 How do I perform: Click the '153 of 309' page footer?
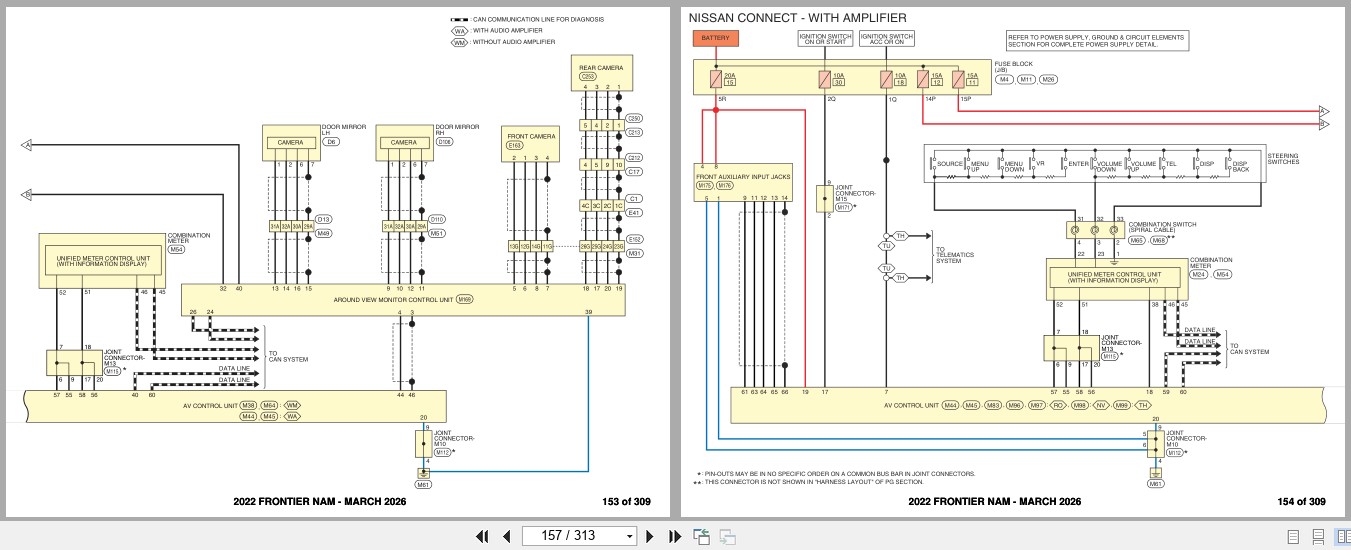[626, 502]
